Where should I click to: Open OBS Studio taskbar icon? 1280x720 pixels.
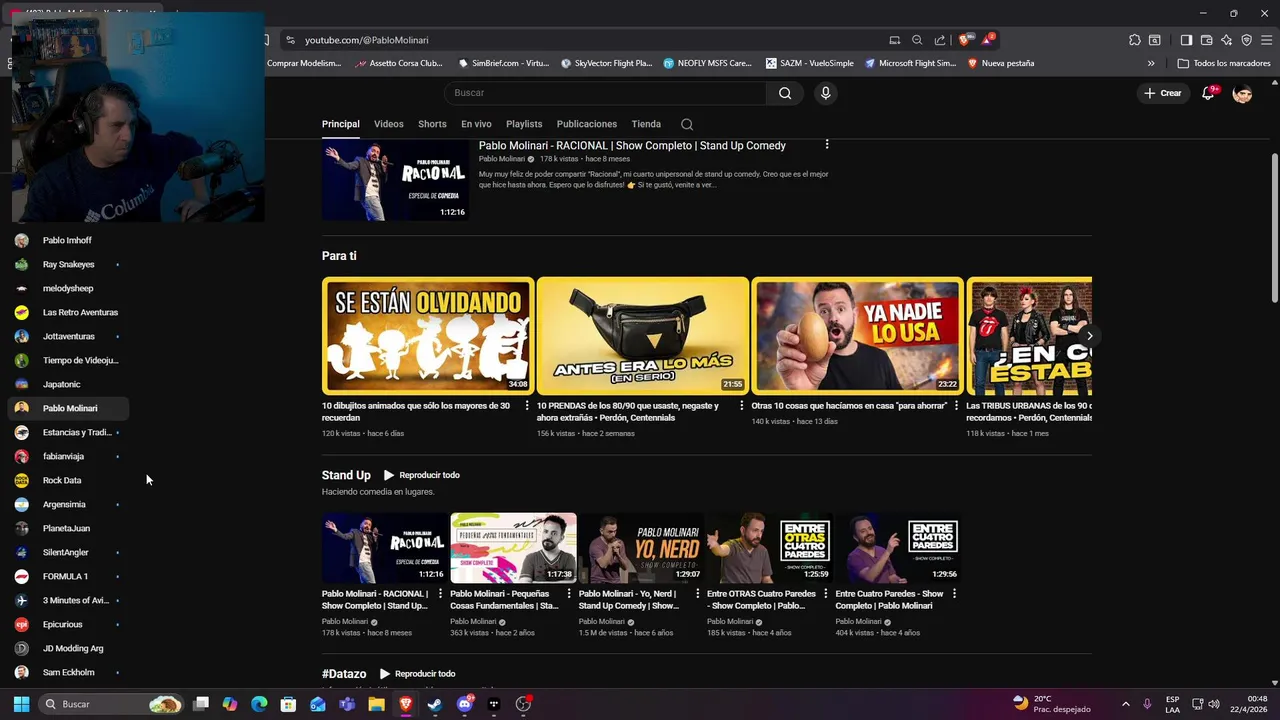click(523, 704)
